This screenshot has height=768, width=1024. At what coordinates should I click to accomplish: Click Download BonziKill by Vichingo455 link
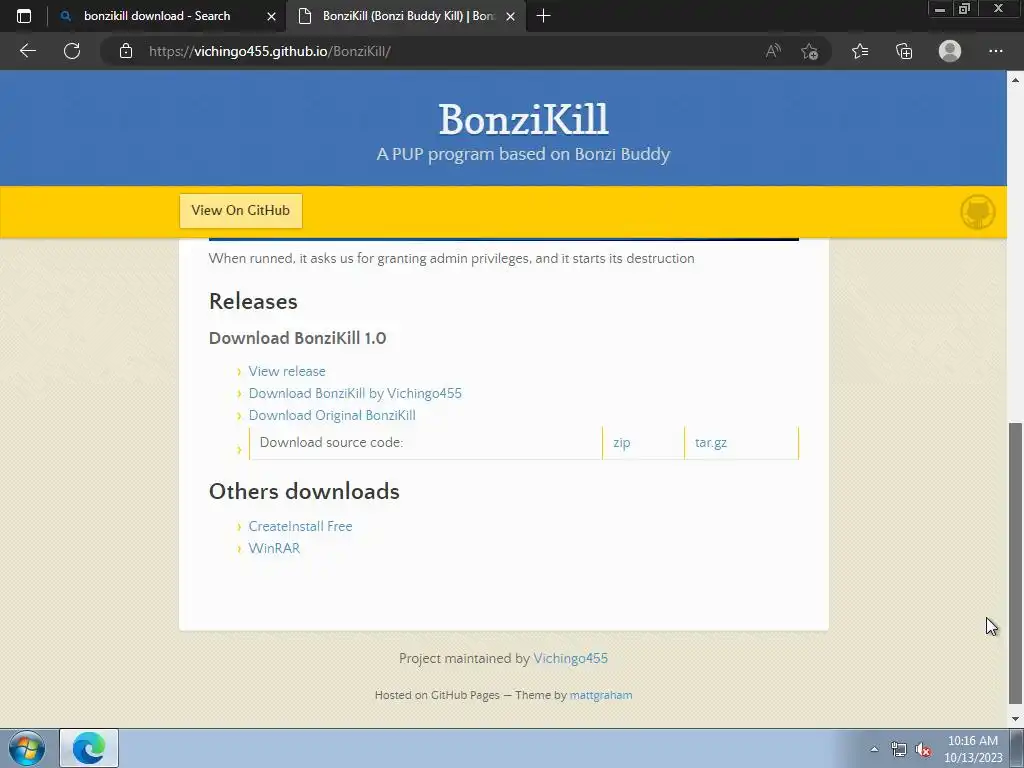coord(355,393)
